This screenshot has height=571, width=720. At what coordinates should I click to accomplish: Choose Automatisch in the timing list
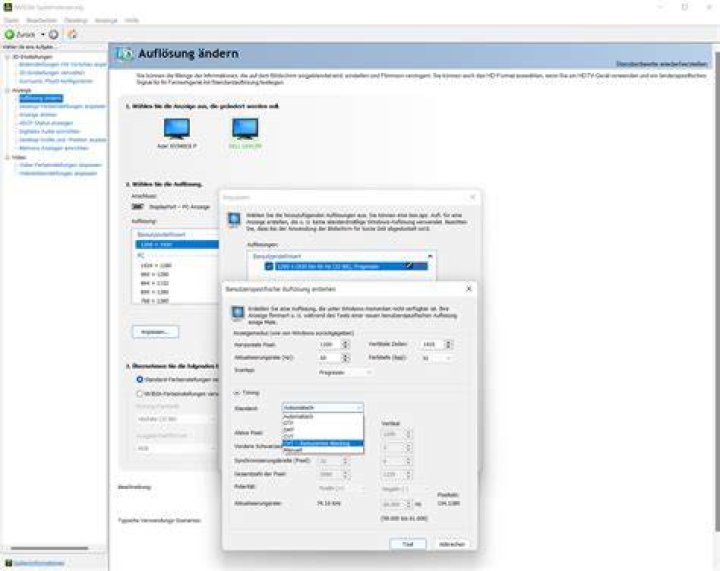323,417
